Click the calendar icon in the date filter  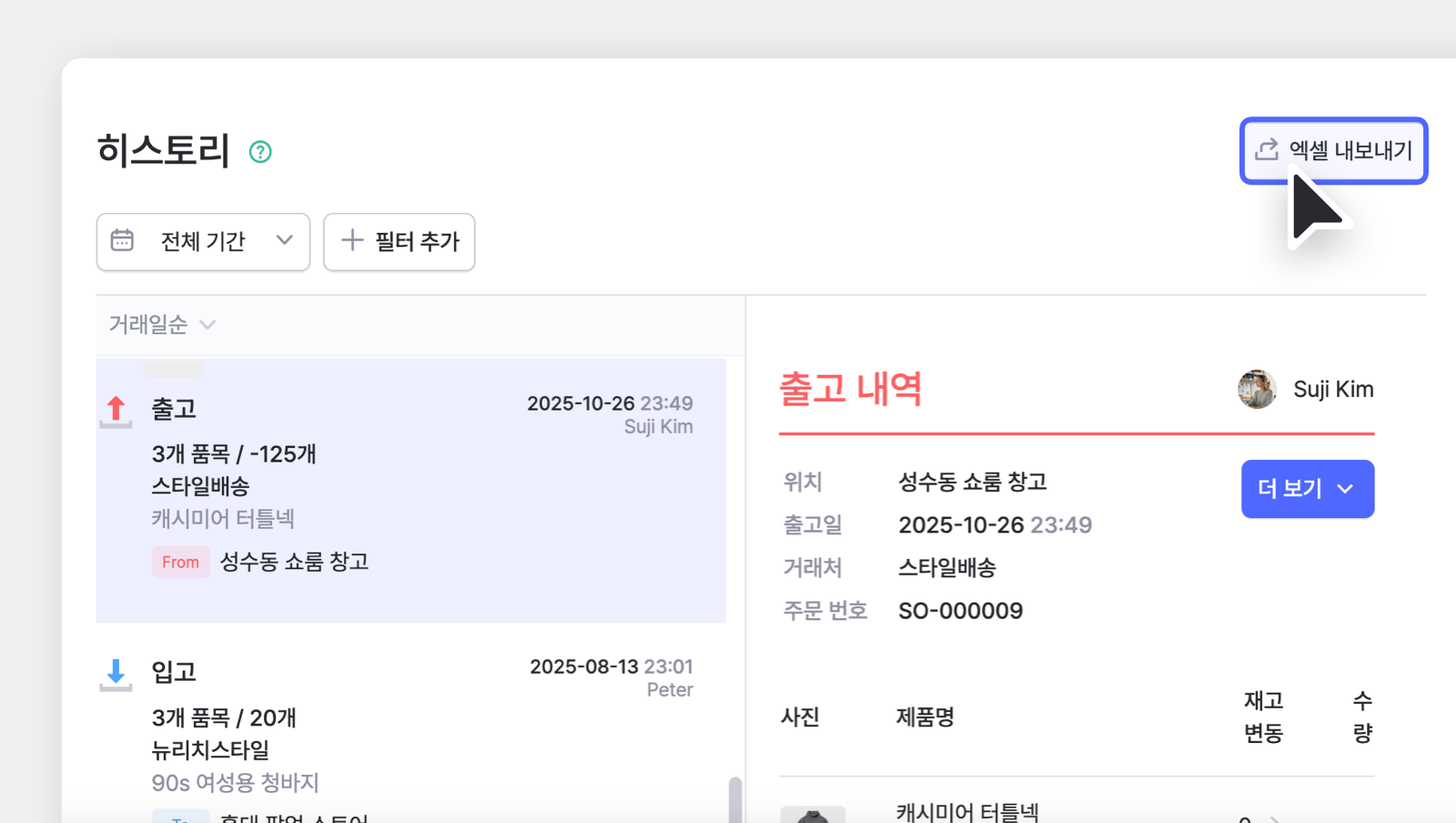click(x=123, y=241)
